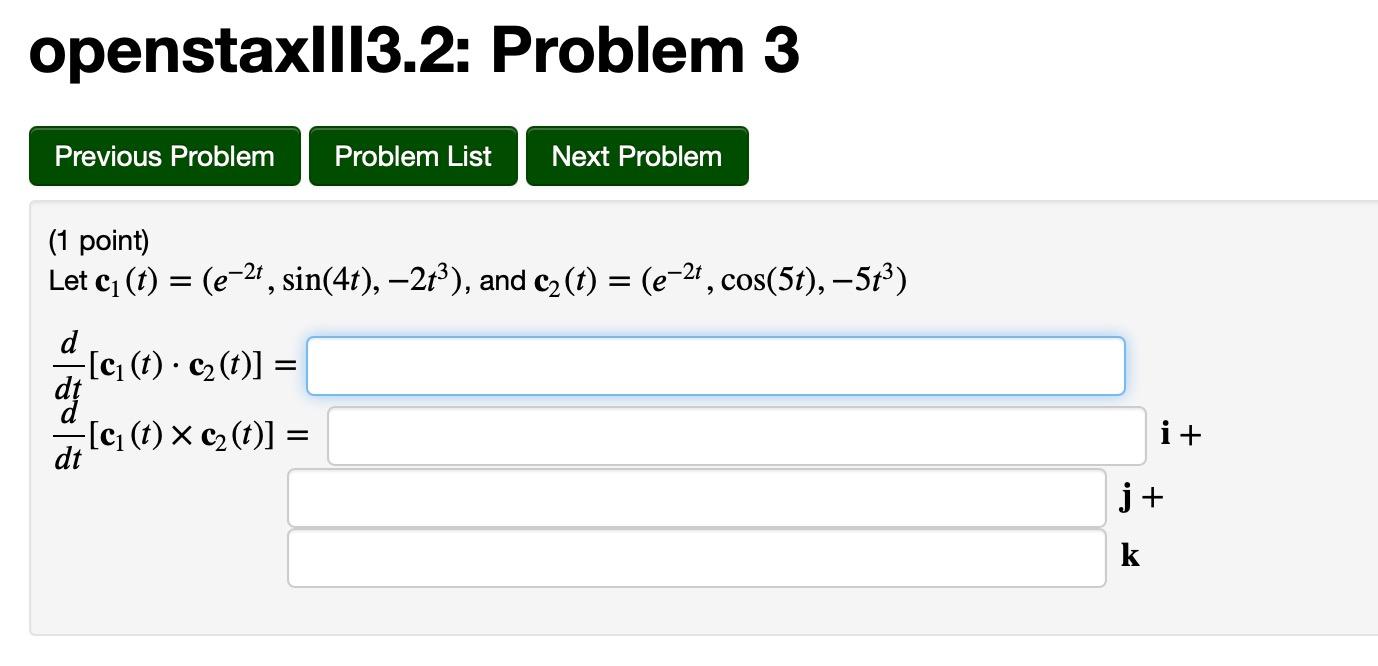Select the k-component answer field
This screenshot has height=666, width=1378.
[695, 558]
